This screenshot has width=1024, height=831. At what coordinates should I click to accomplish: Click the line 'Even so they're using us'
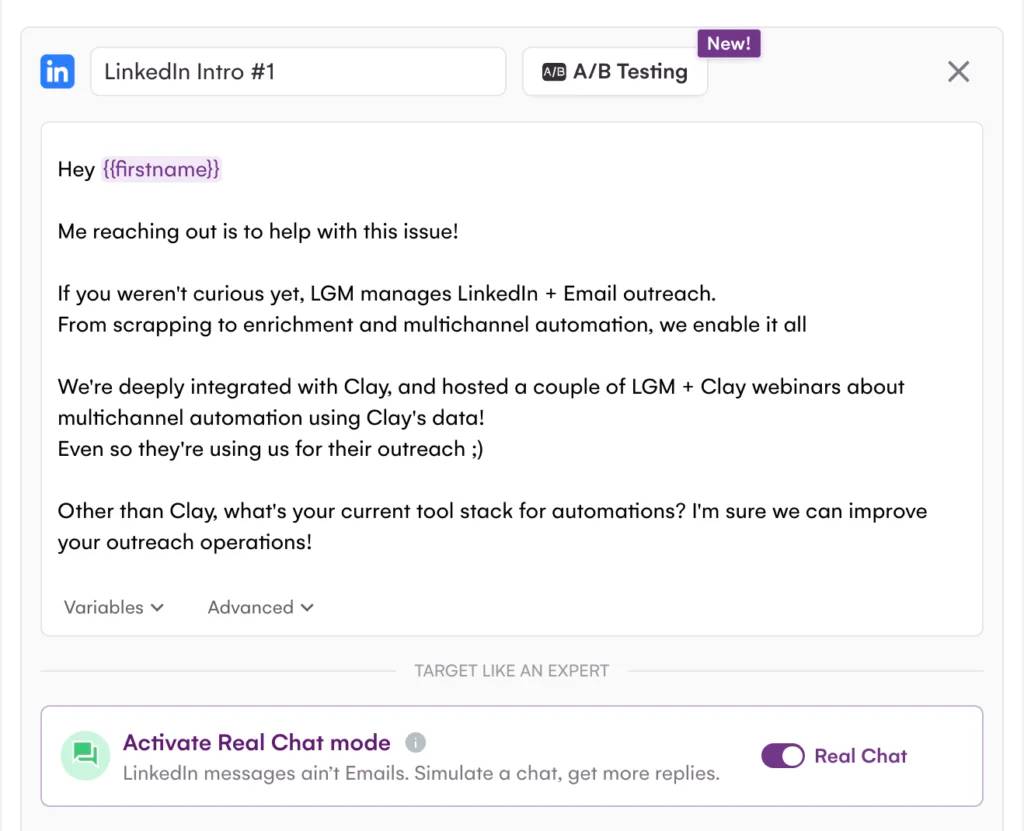[270, 449]
